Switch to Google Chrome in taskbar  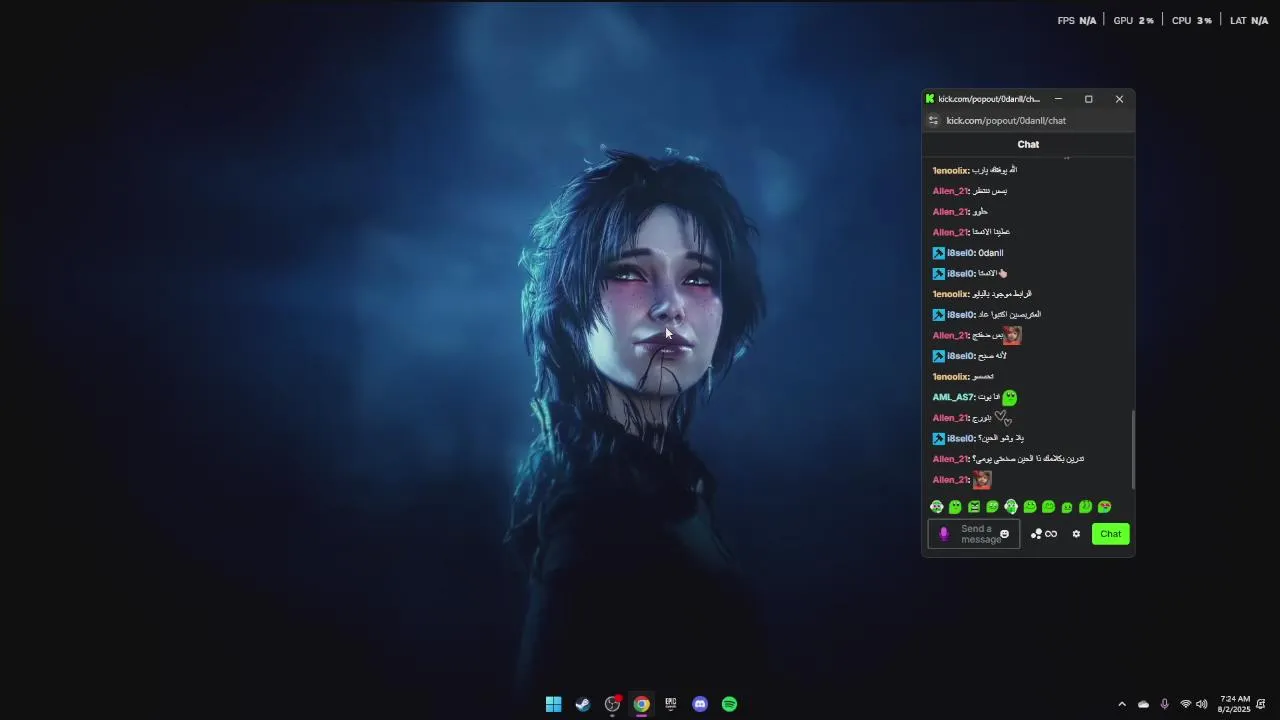641,704
